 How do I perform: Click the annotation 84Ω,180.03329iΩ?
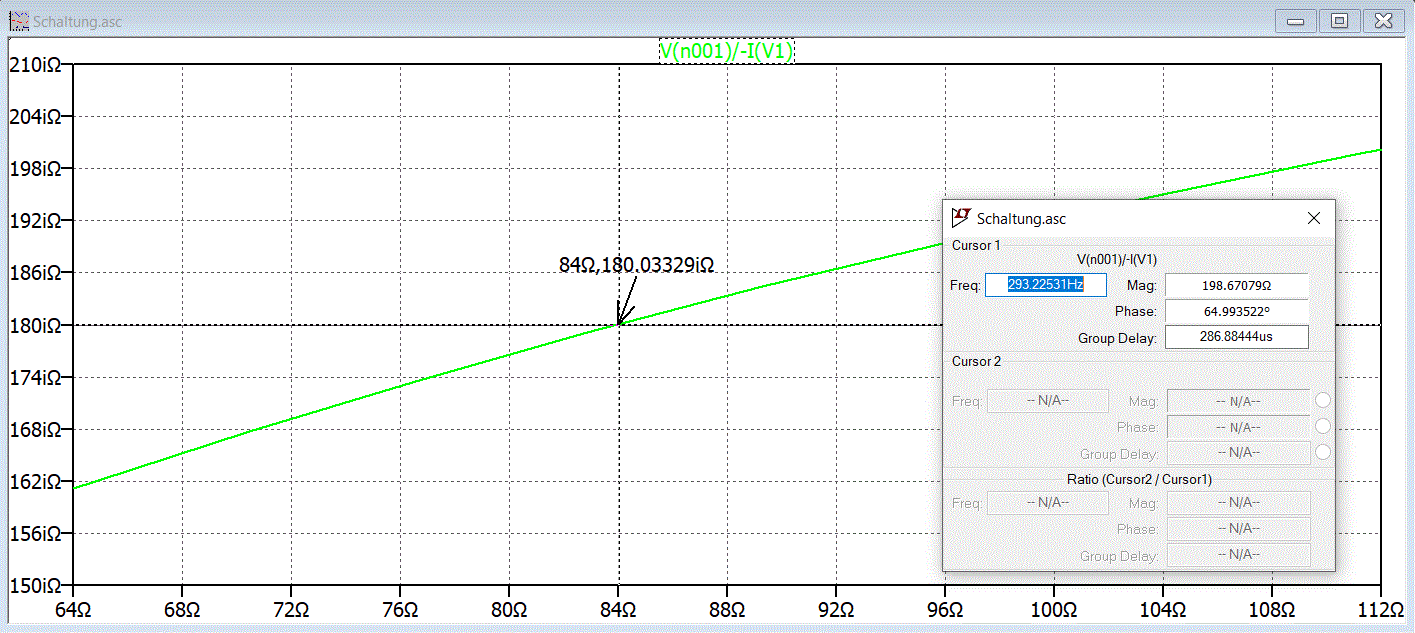(x=637, y=265)
